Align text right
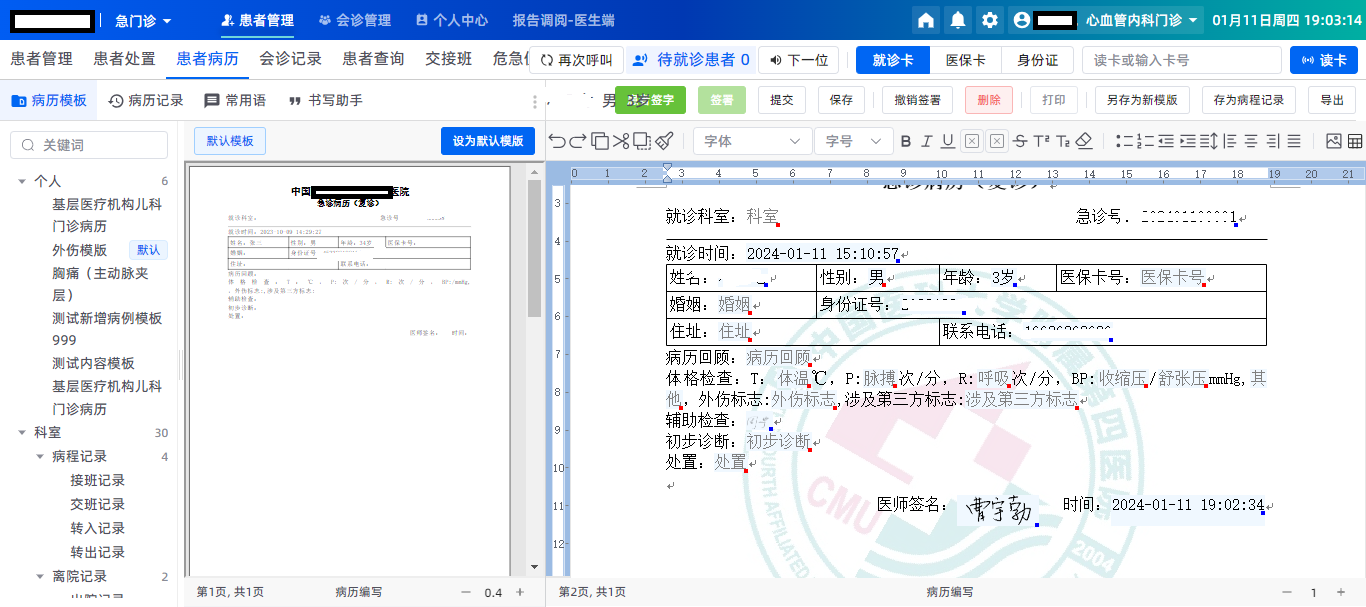Viewport: 1366px width, 607px height. click(1272, 141)
